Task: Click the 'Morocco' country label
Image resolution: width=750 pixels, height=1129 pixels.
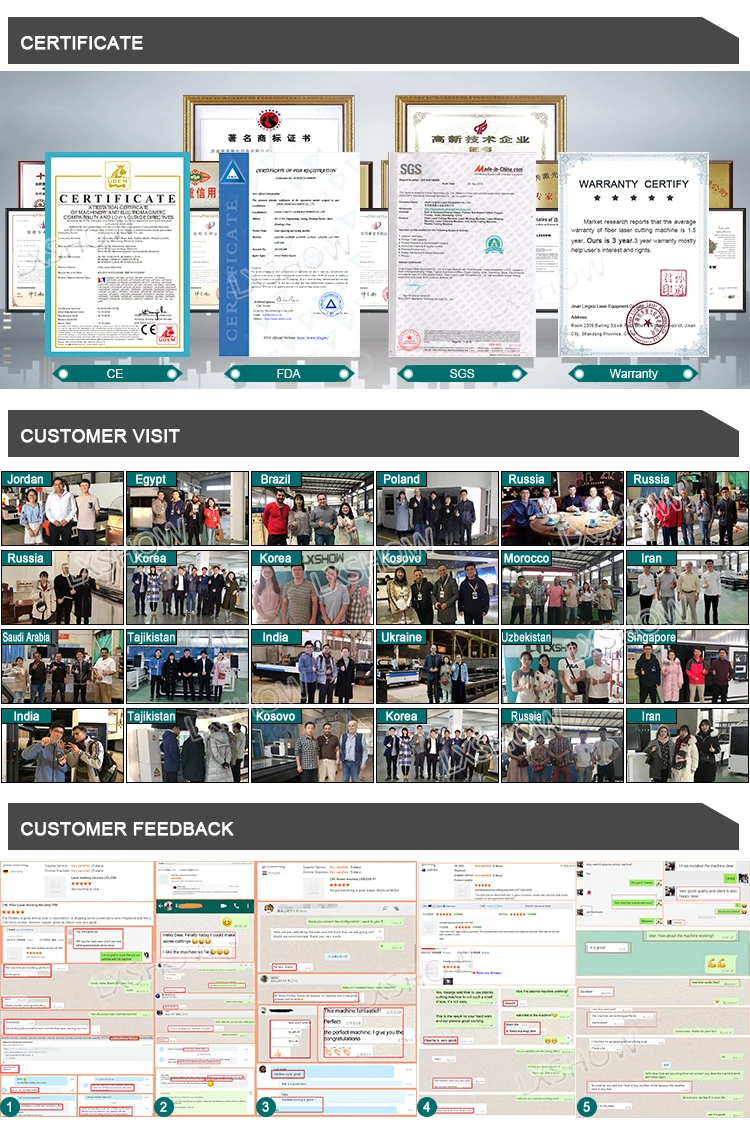Action: point(526,559)
